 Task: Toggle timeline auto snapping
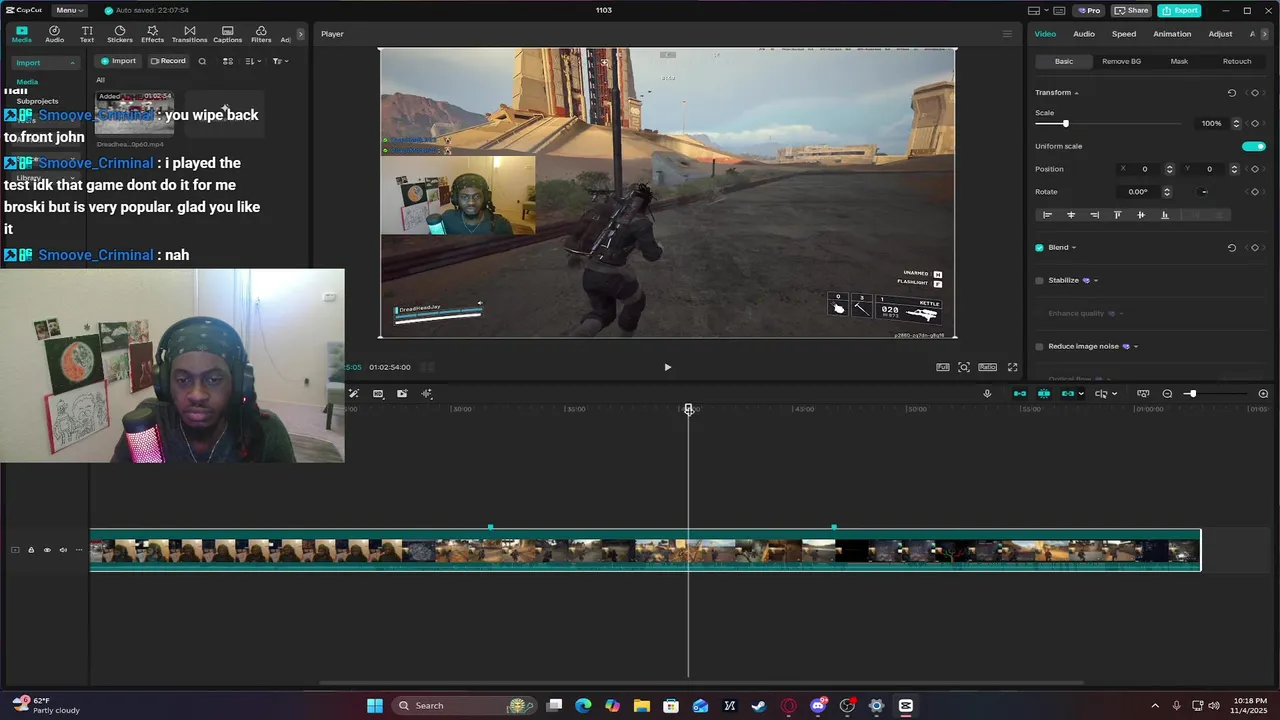1044,394
